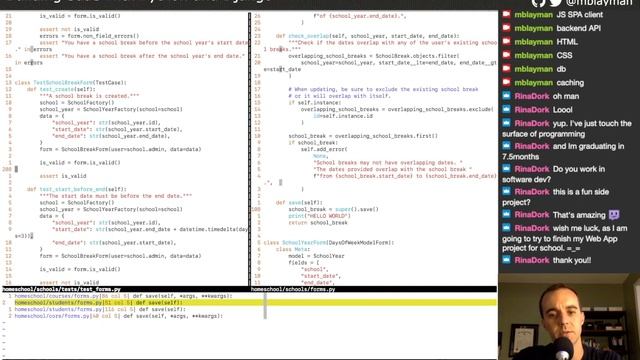Open RinaDork's profile from "thank you!!" message
Screen dimensions: 640x360
(x=532, y=260)
